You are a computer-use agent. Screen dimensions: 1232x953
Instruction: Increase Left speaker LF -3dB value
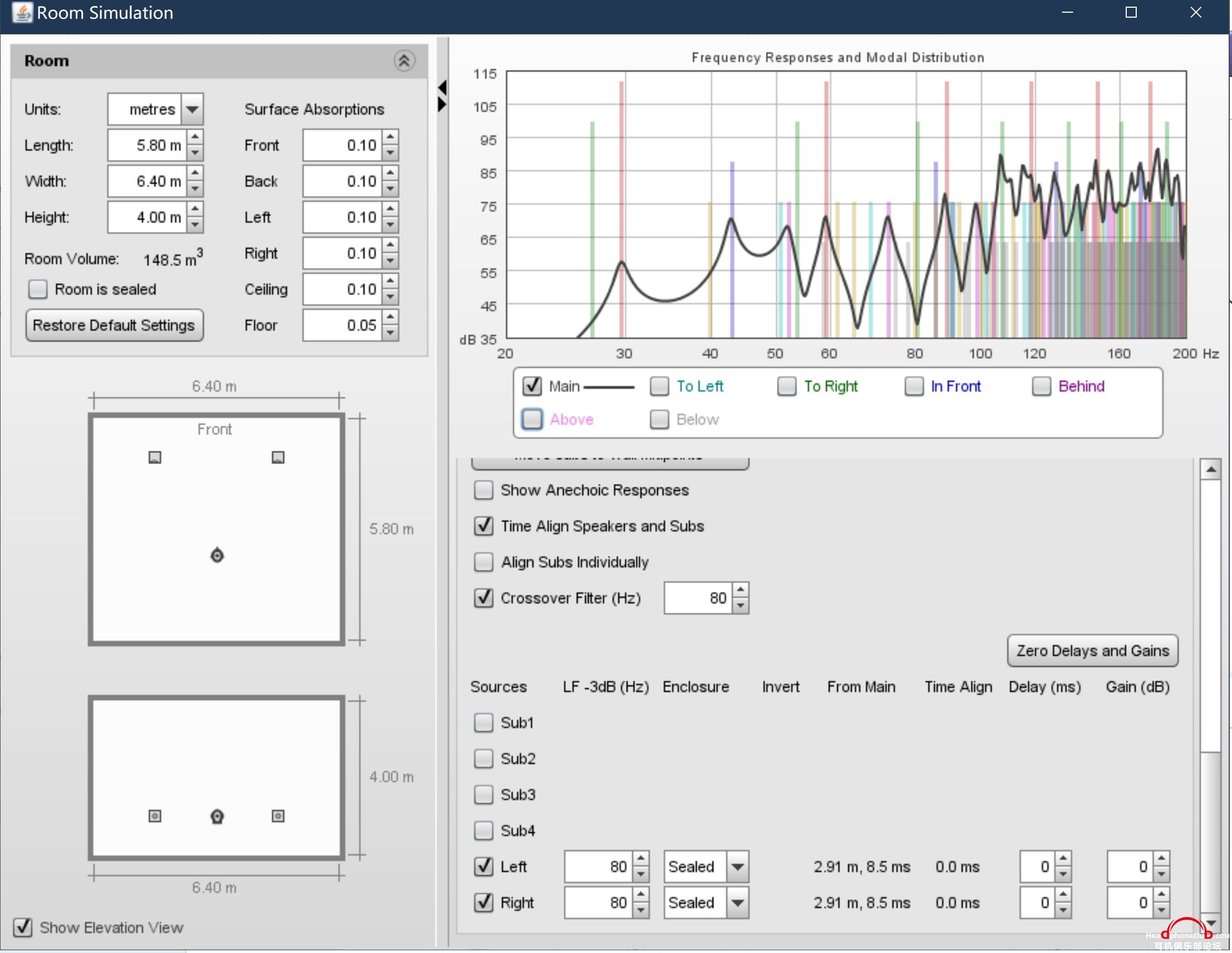(641, 859)
